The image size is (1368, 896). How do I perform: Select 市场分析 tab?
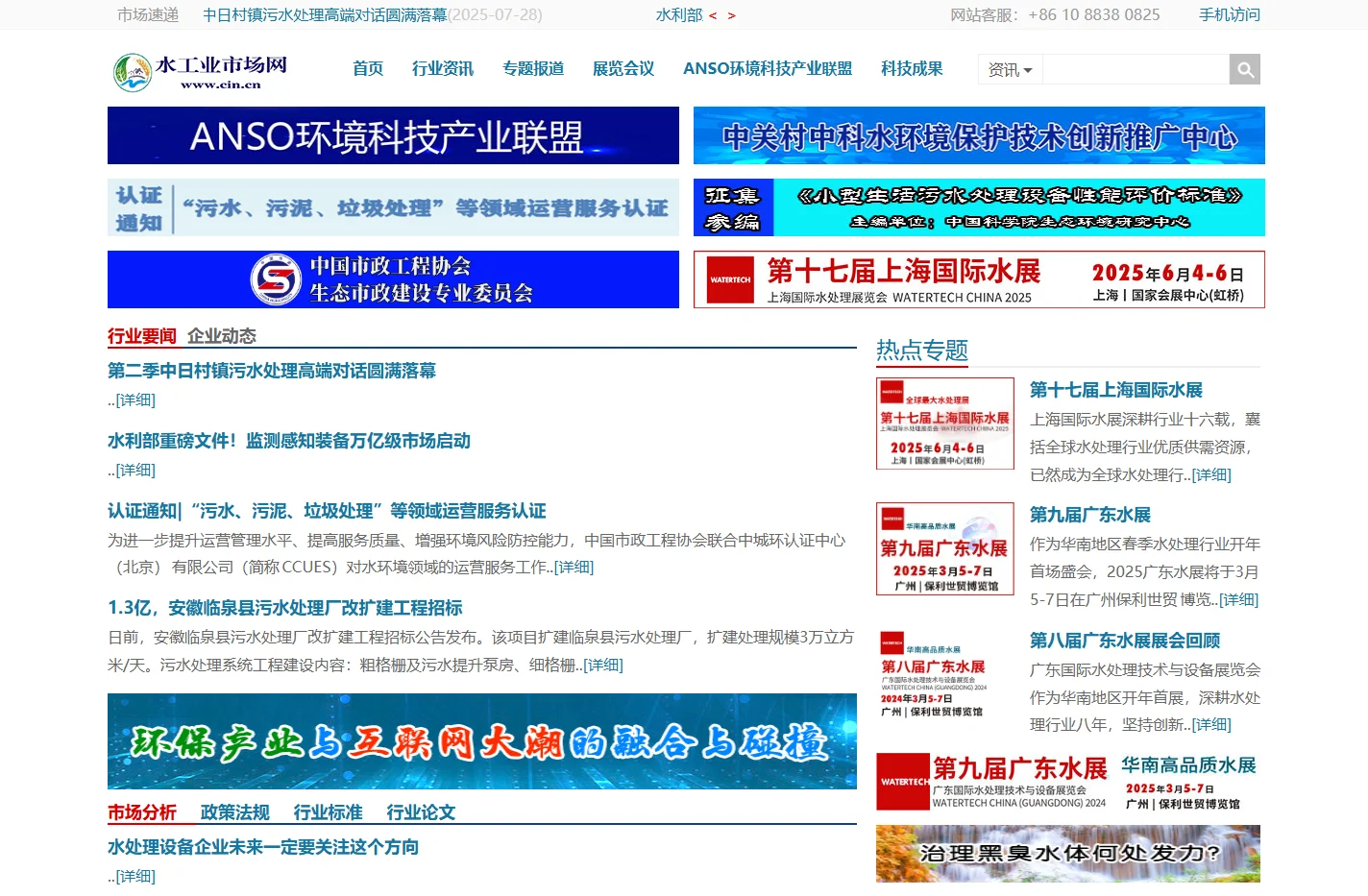[x=142, y=812]
